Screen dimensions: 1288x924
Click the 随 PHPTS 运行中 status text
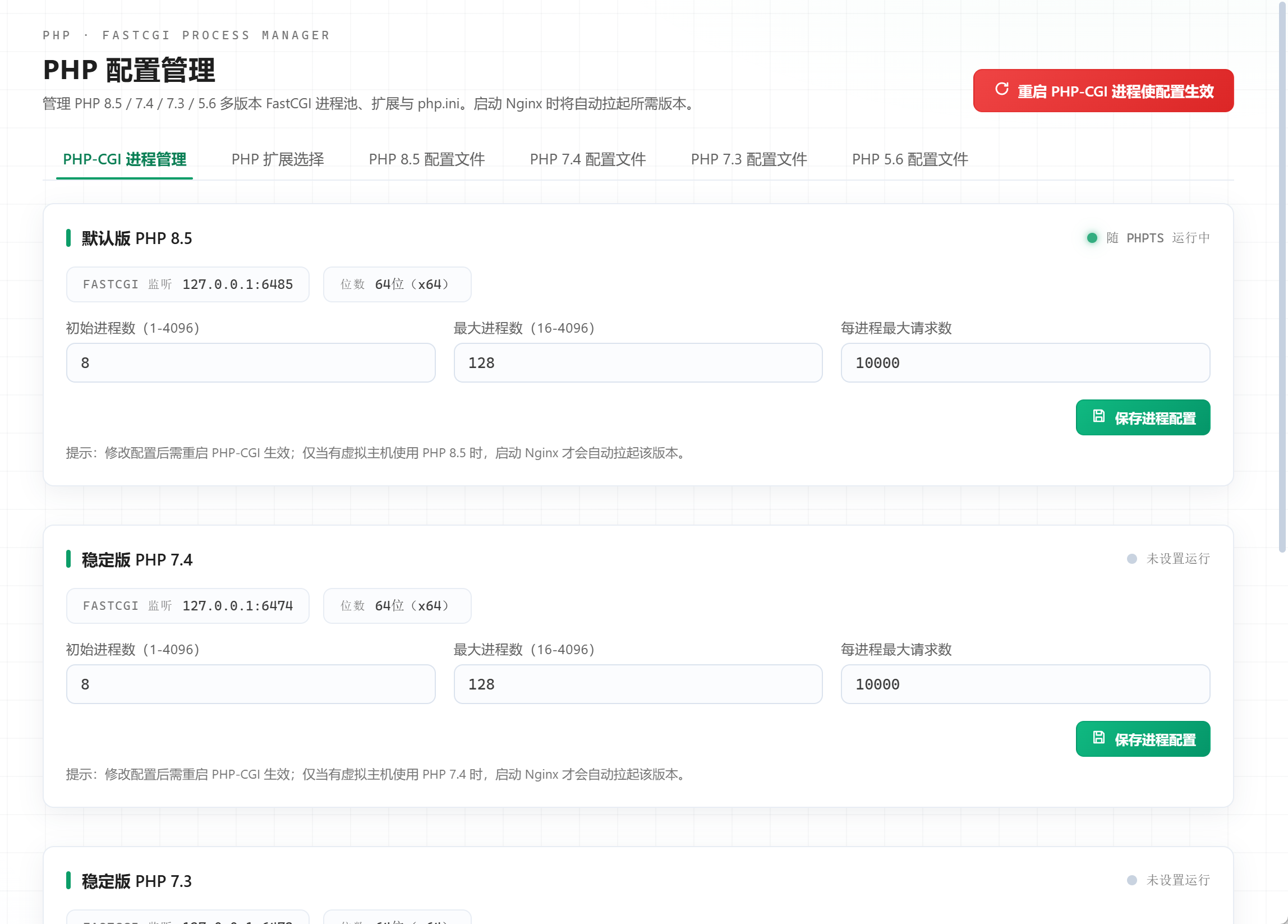pos(1158,238)
